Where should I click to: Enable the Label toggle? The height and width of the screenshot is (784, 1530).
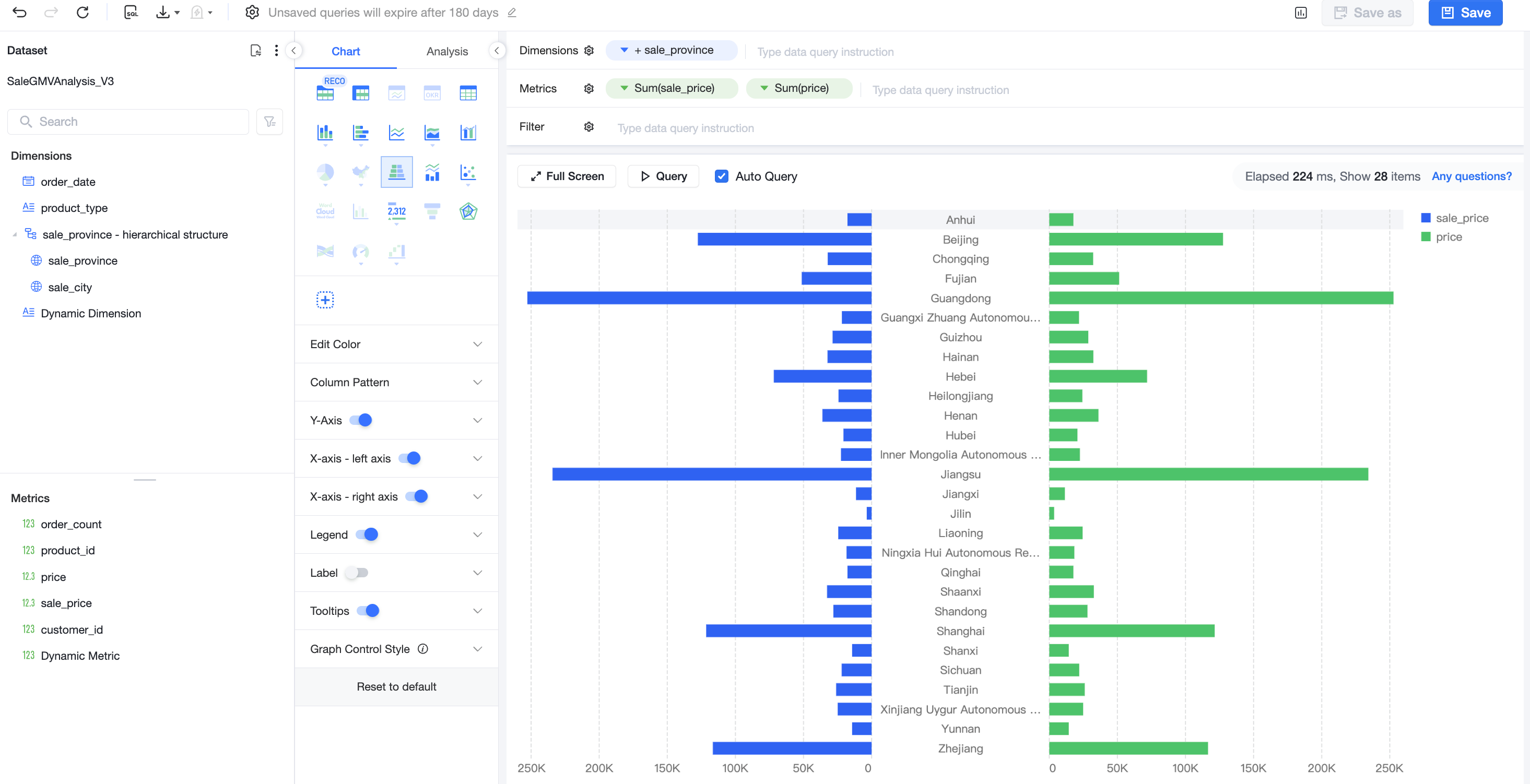point(357,573)
